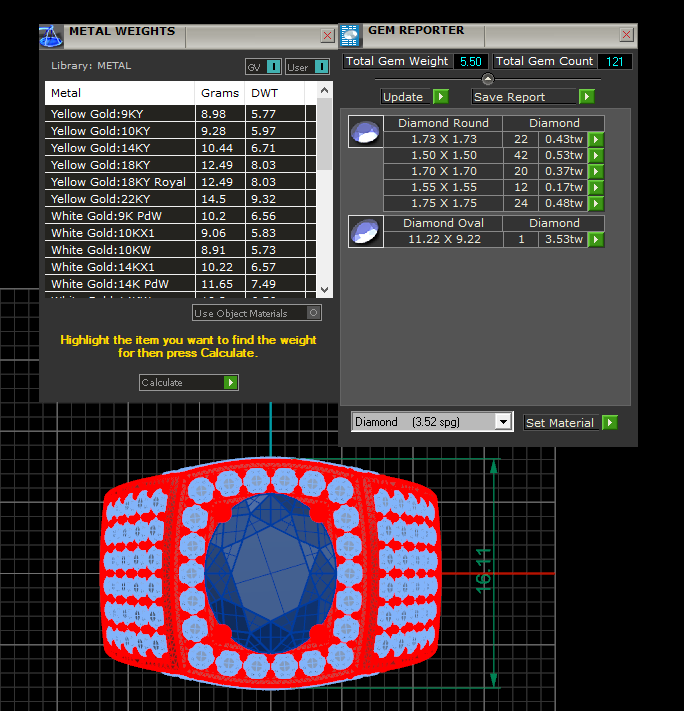Click the Grams column header
Image resolution: width=684 pixels, height=711 pixels.
tap(219, 93)
